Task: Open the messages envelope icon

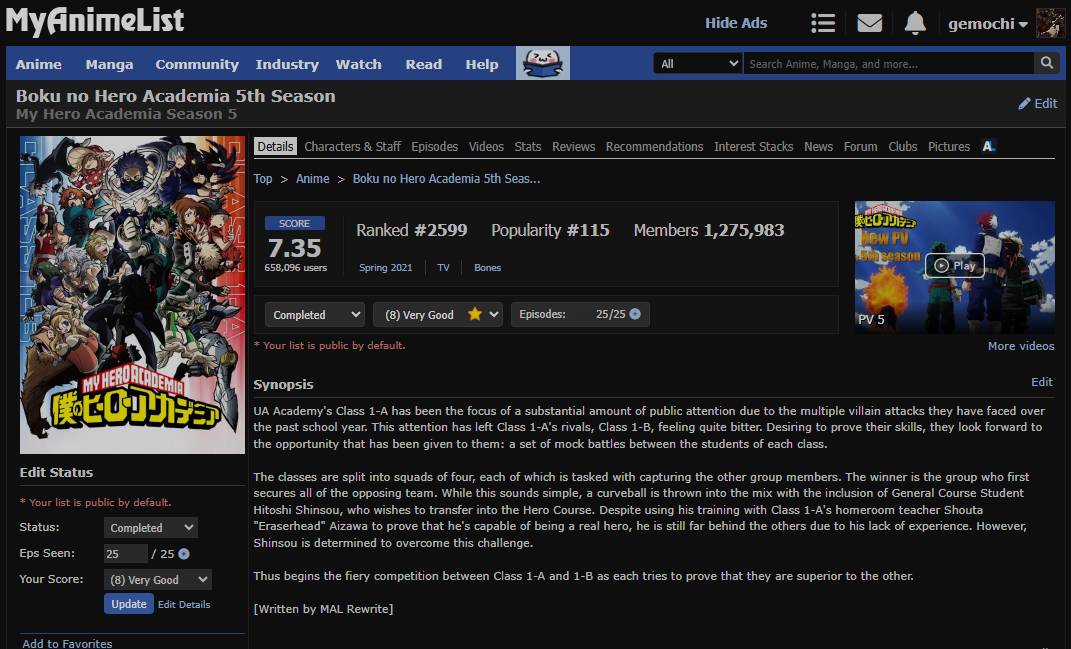Action: click(x=870, y=23)
